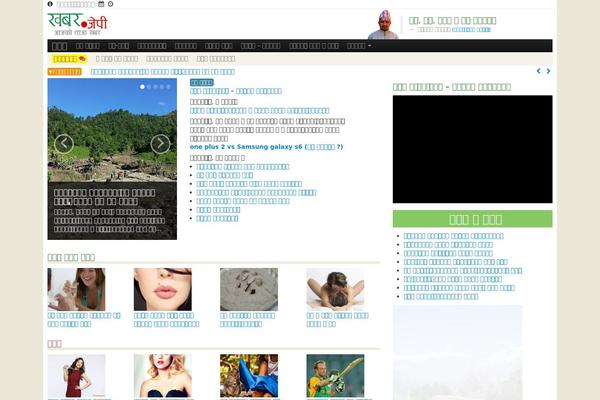Open the blue headline in the news ticker
The image size is (600, 400).
point(163,72)
